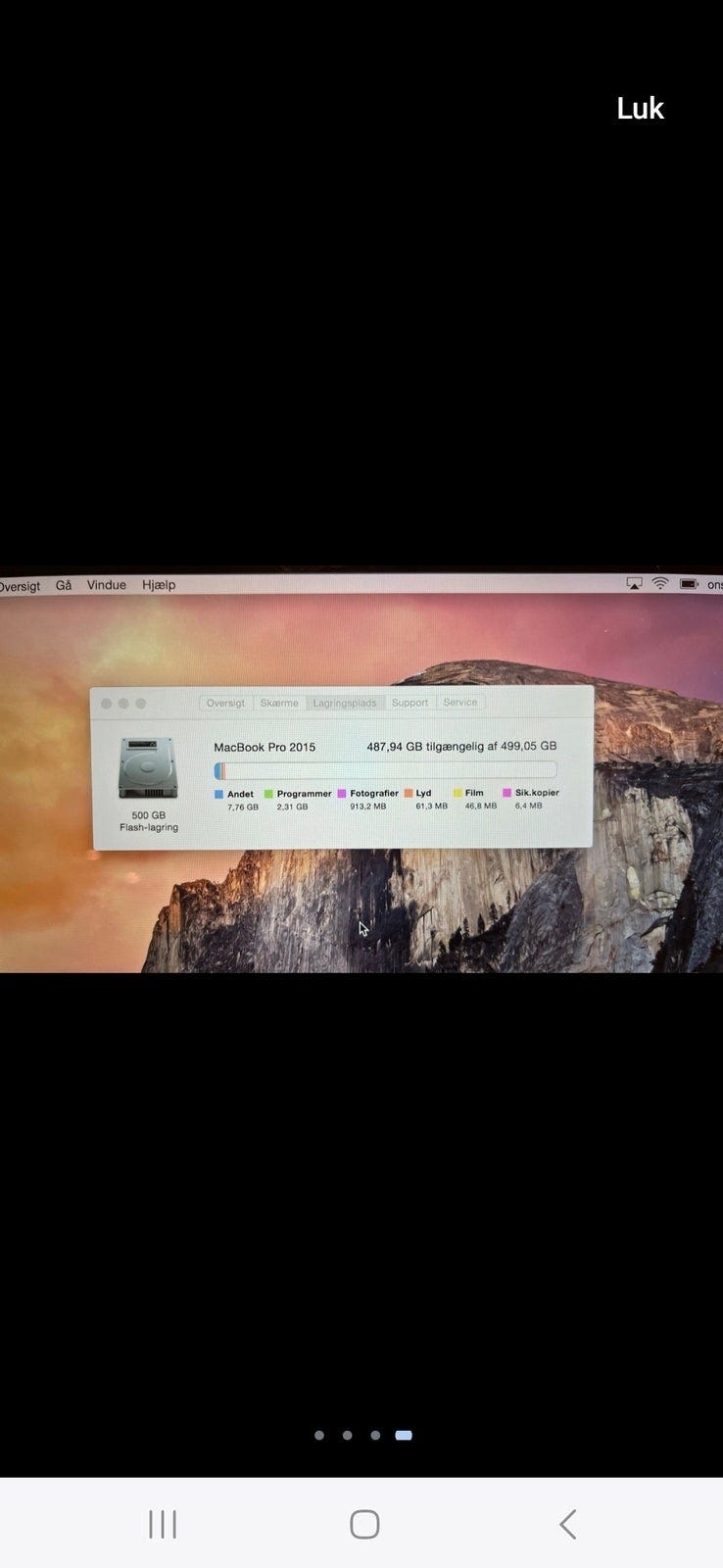
Task: Select the Lagringsplads tab
Action: click(x=345, y=703)
